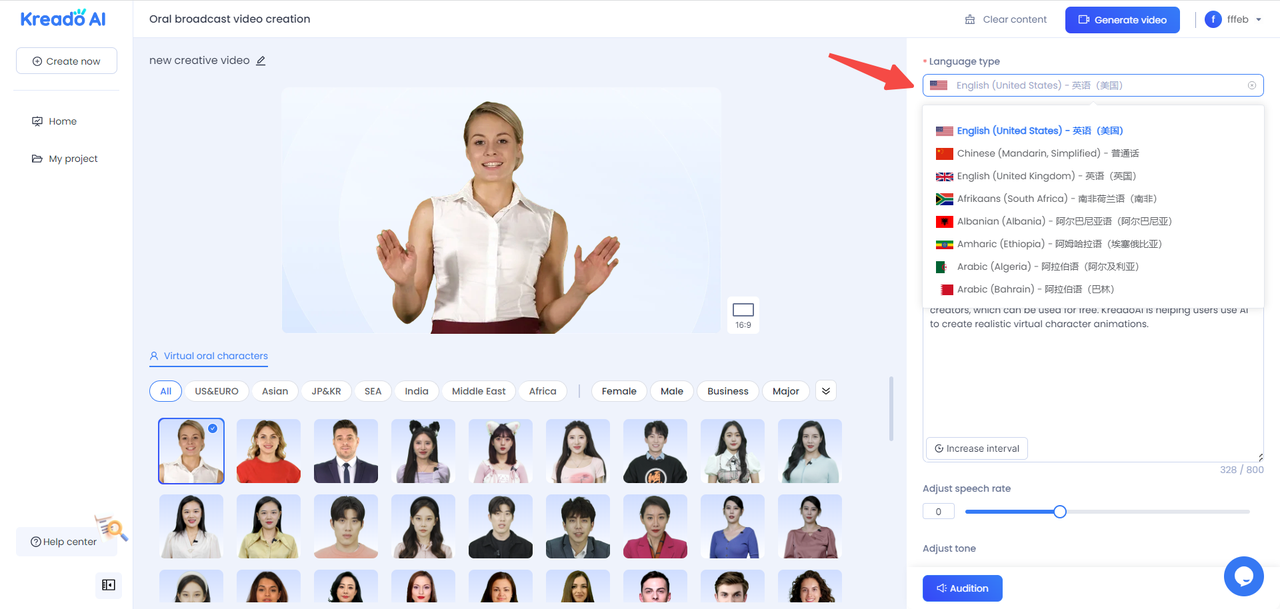Show Middle East characters

click(479, 391)
